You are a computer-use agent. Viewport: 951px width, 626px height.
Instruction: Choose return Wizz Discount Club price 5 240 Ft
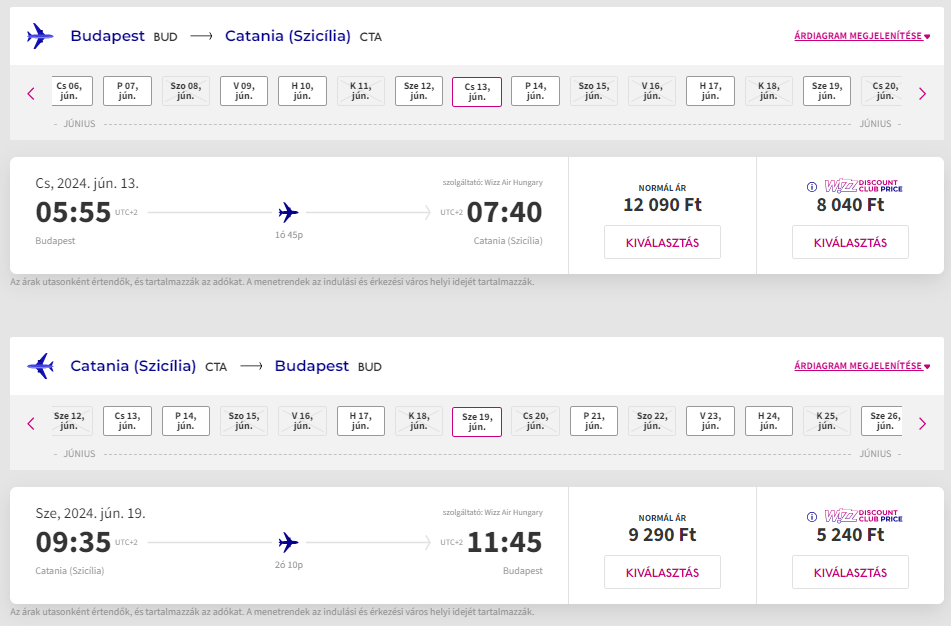pos(850,572)
